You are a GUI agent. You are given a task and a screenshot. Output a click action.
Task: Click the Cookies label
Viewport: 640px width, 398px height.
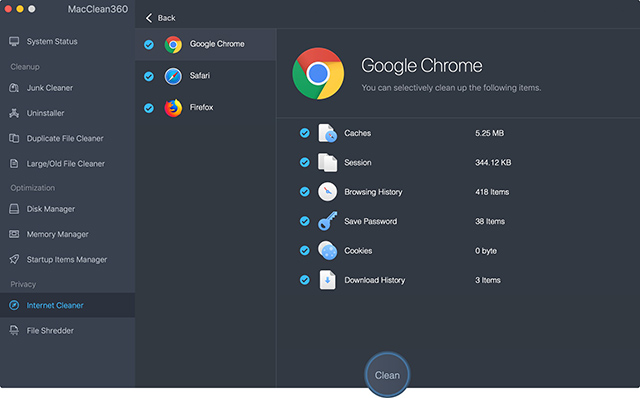pyautogui.click(x=358, y=251)
